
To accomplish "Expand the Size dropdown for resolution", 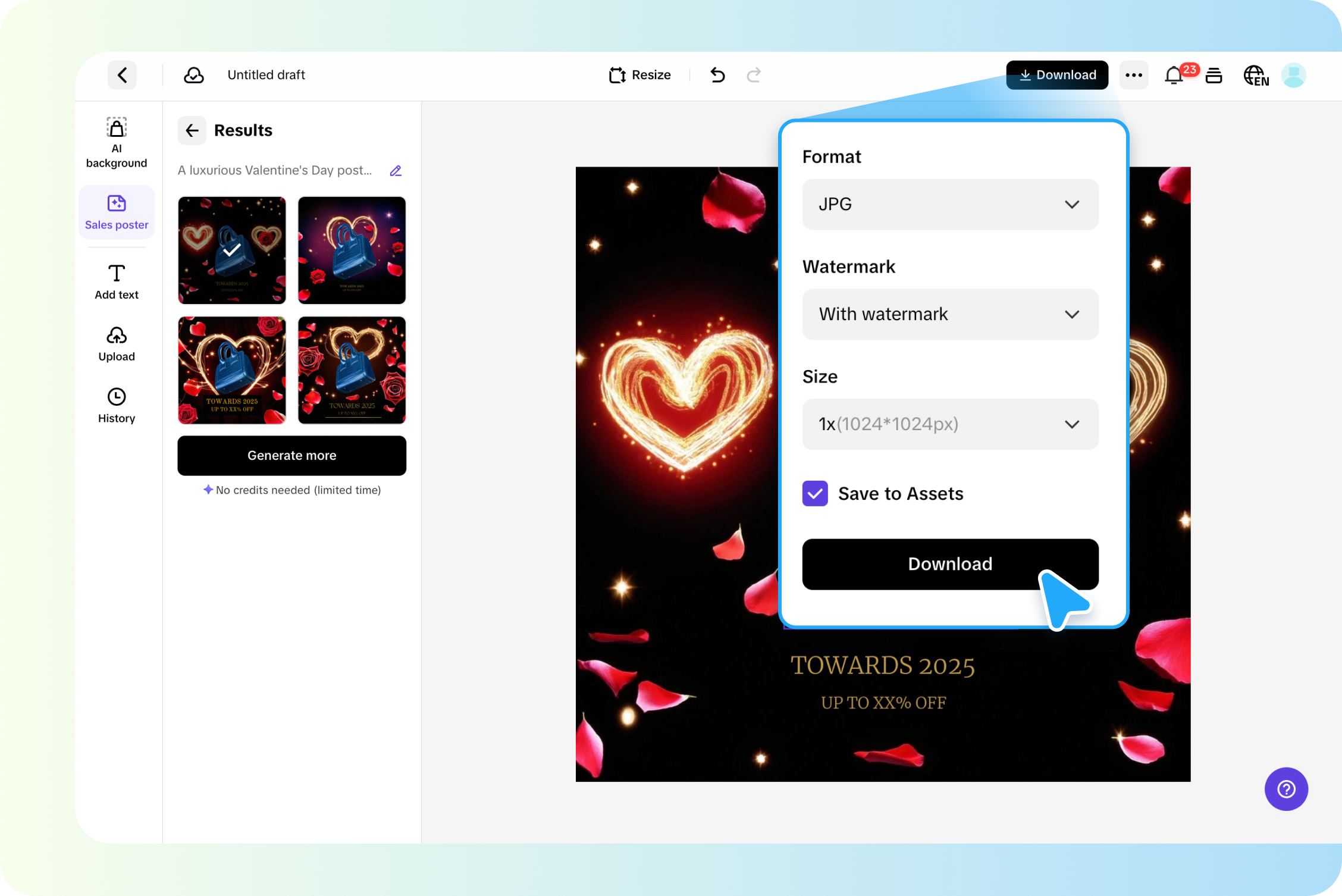I will [x=1070, y=424].
